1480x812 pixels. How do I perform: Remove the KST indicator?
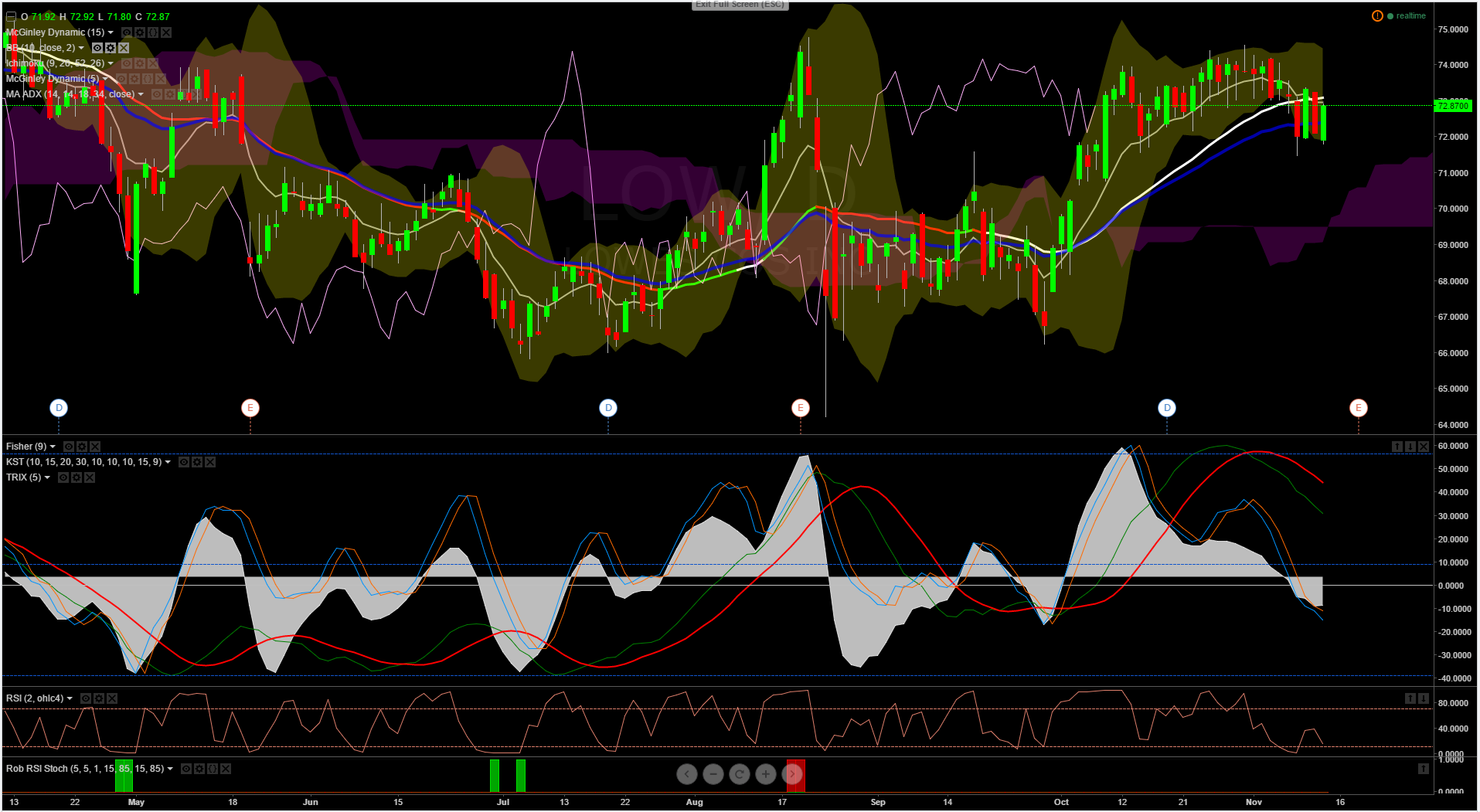210,462
